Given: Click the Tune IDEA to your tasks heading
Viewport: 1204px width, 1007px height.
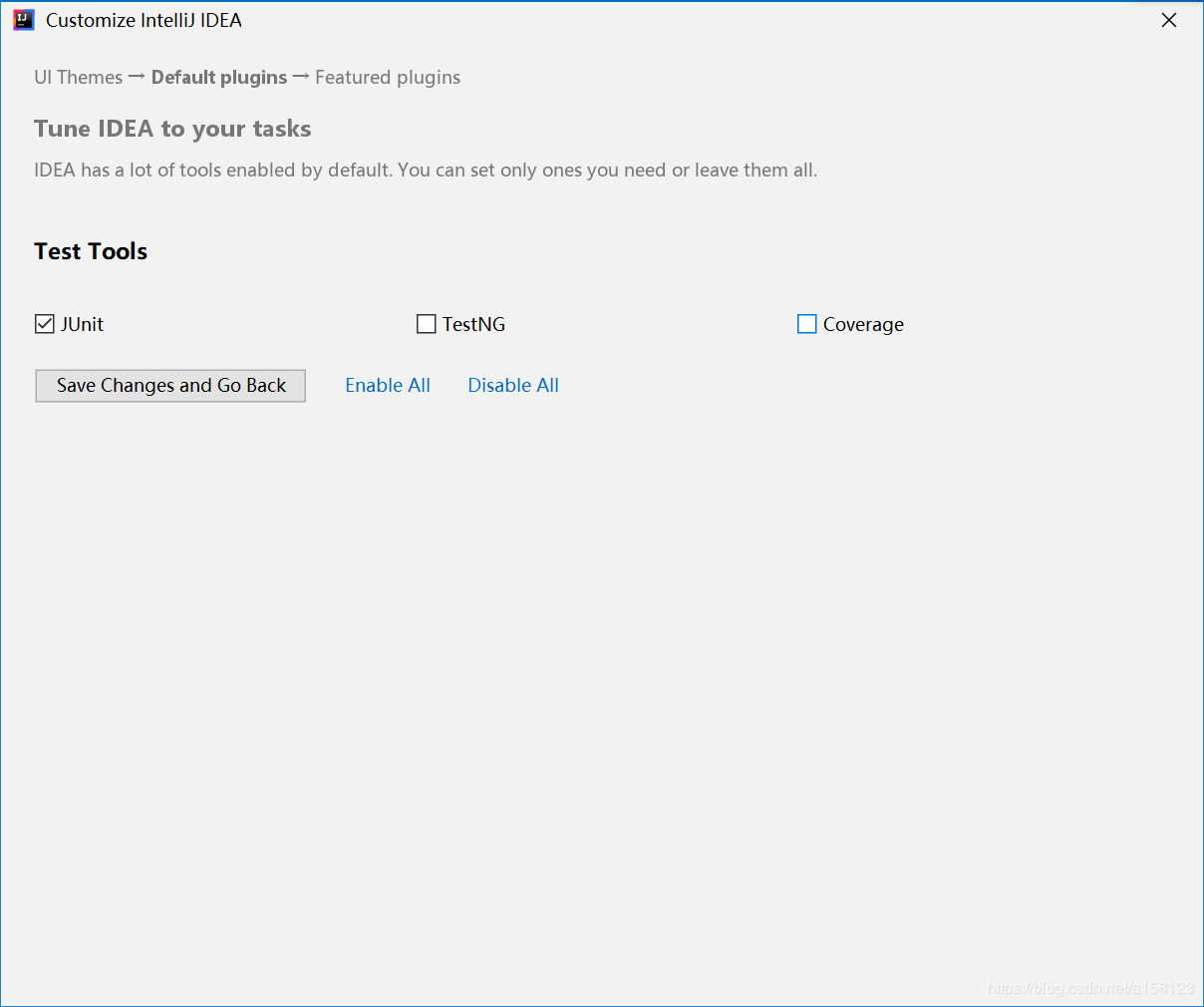Looking at the screenshot, I should [x=172, y=129].
